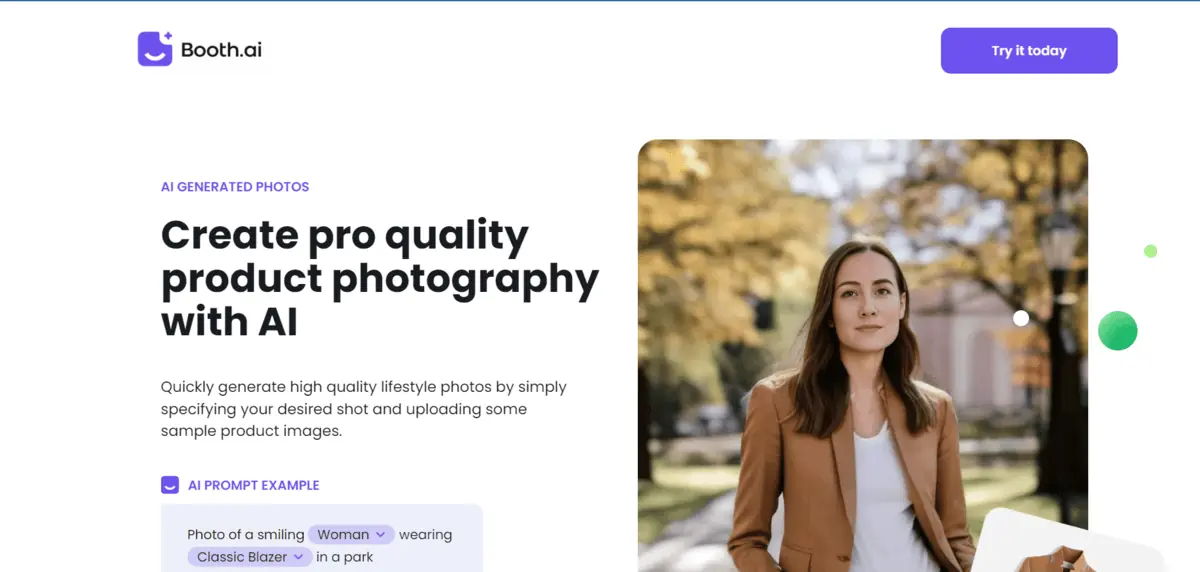Click the "Try it today" button
This screenshot has height=572, width=1200.
pyautogui.click(x=1029, y=51)
